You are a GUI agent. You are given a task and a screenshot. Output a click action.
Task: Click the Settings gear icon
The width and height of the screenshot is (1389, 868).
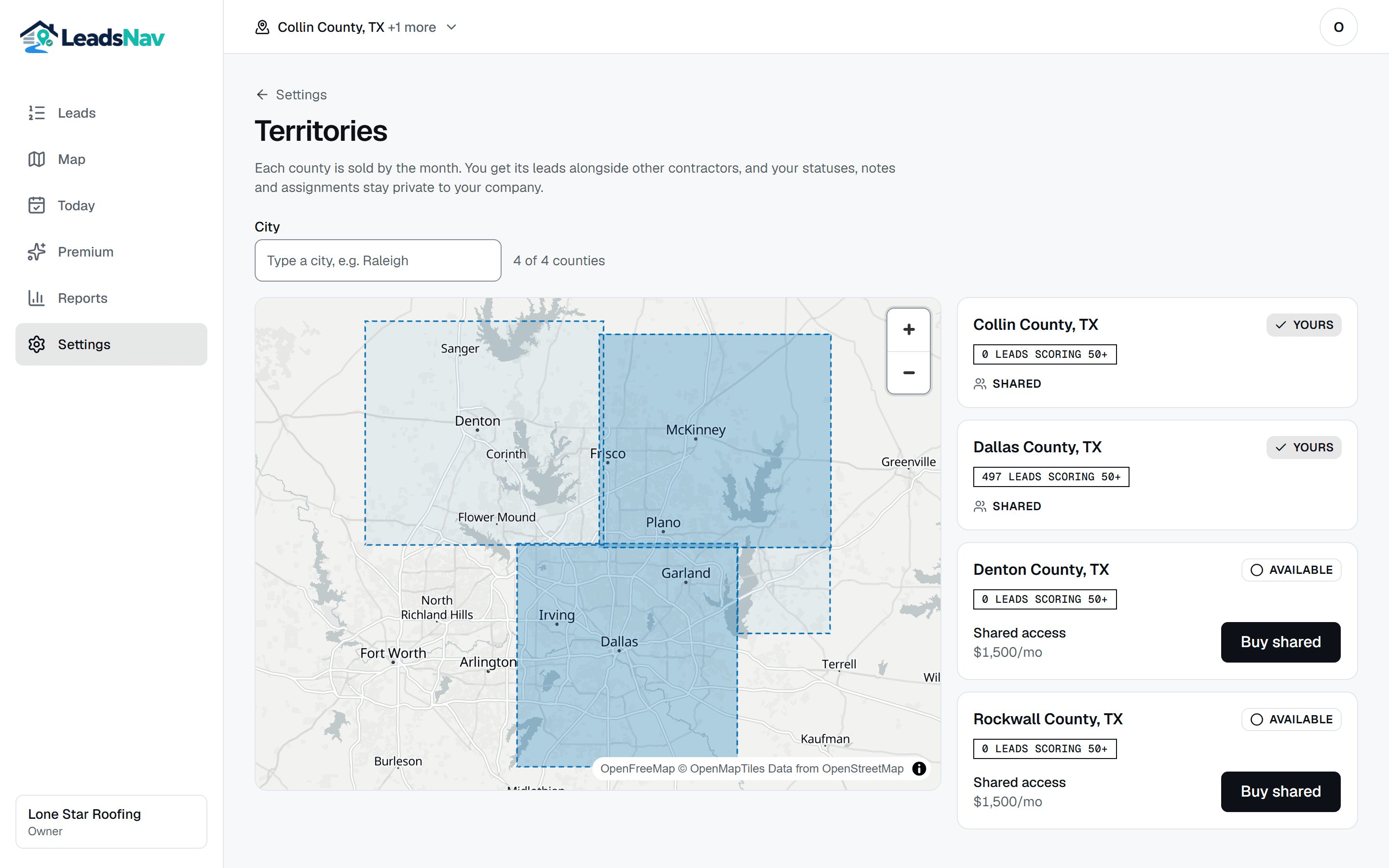click(x=37, y=344)
